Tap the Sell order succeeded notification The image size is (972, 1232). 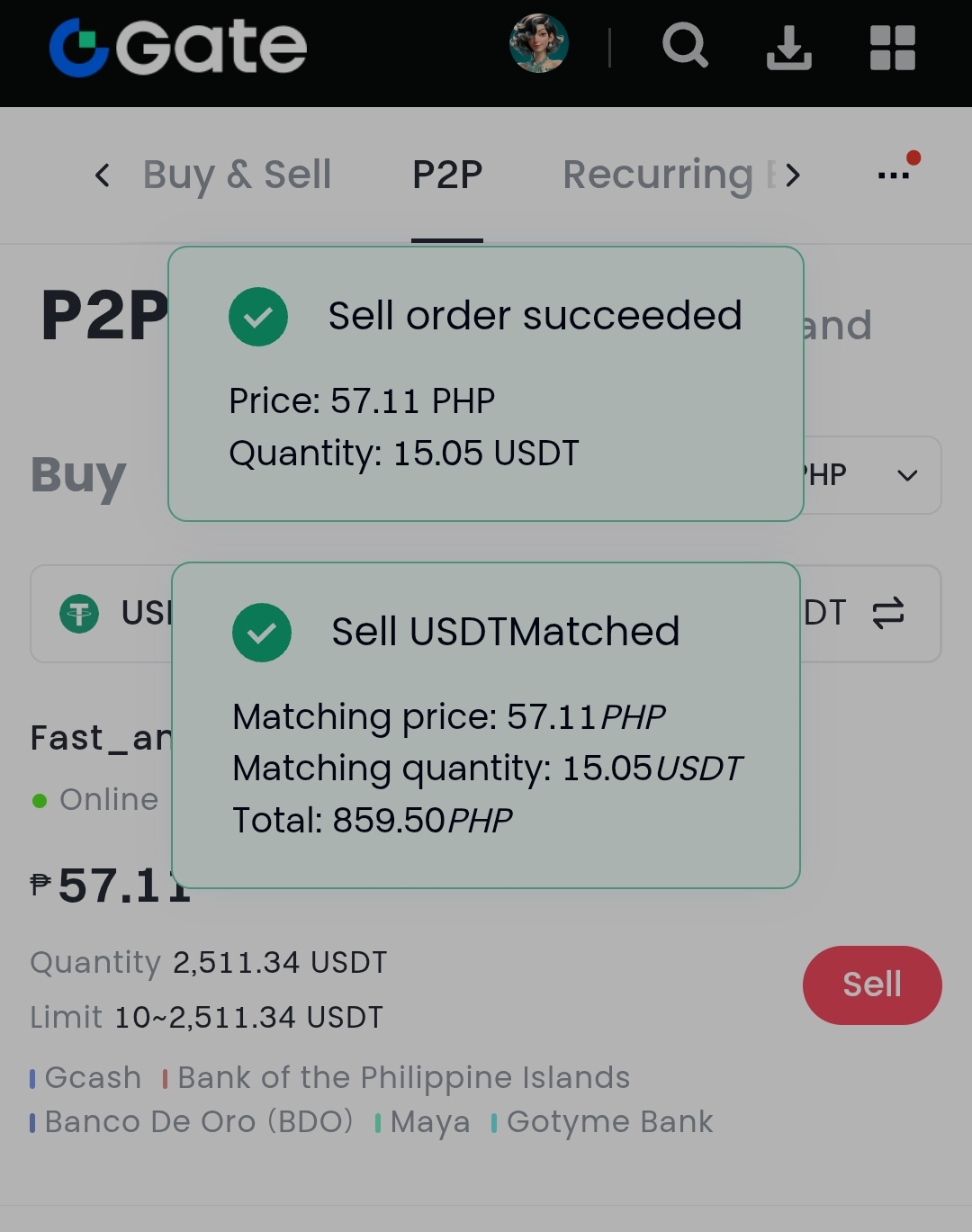point(486,383)
